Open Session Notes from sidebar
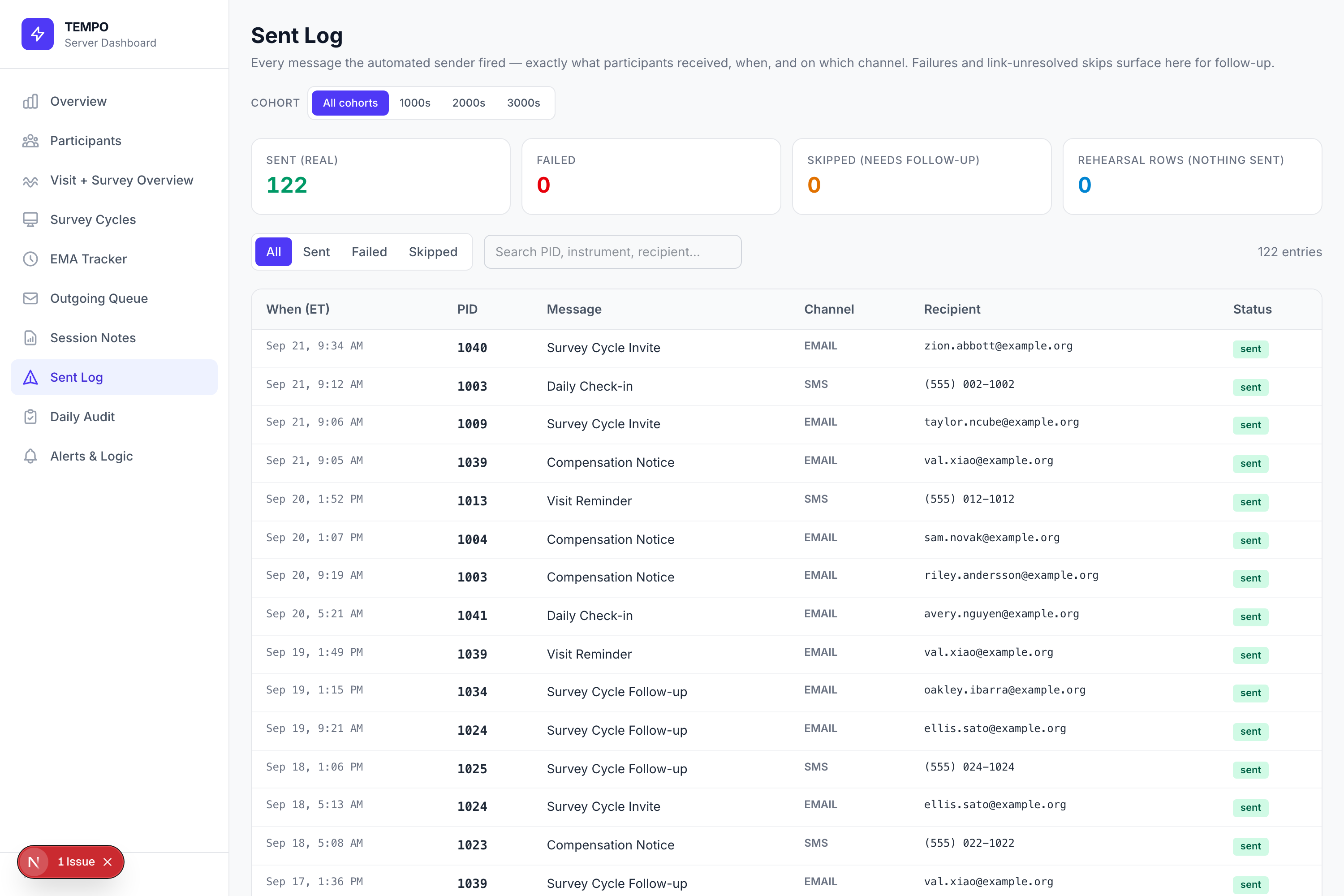Viewport: 1344px width, 896px height. [114, 338]
